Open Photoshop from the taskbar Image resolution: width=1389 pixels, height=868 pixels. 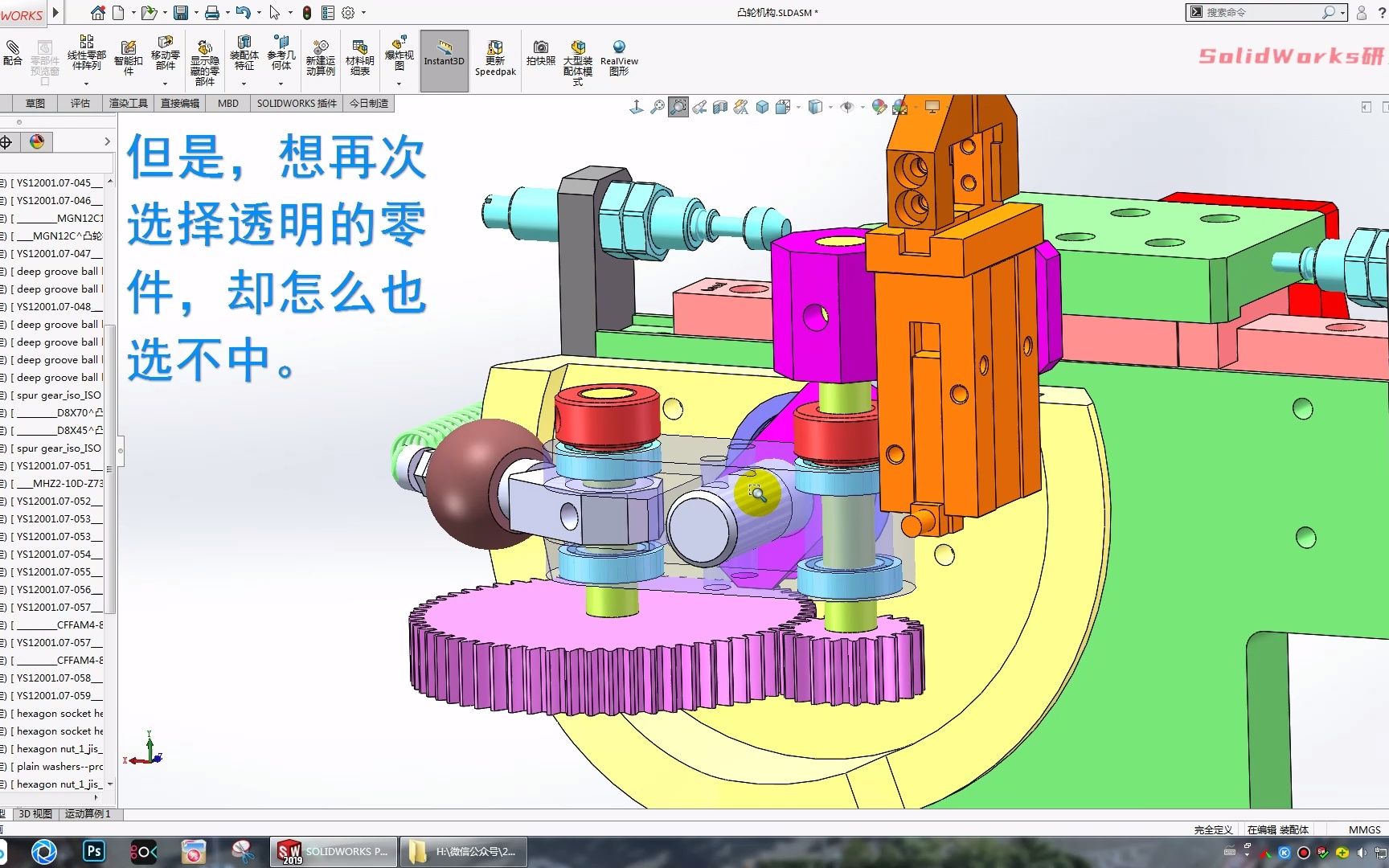coord(94,851)
